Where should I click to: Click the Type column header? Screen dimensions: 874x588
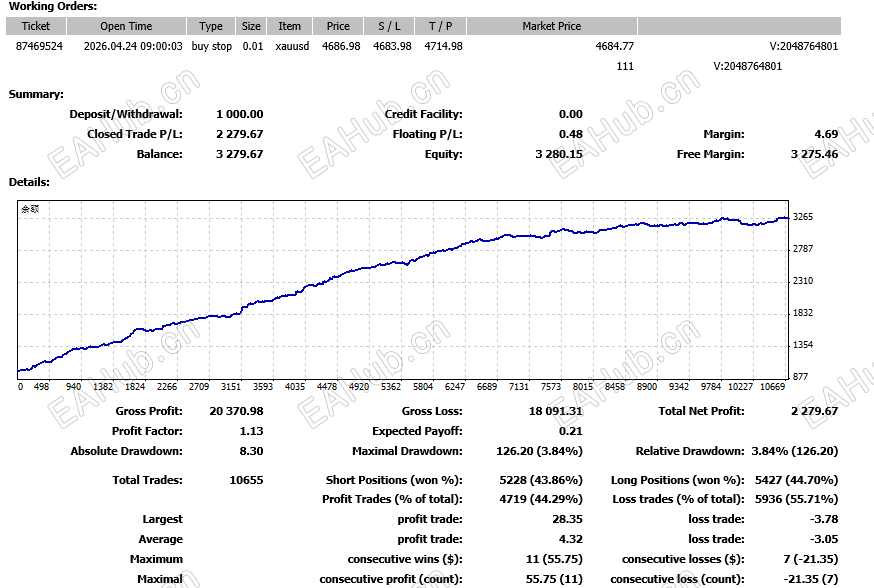coord(211,26)
